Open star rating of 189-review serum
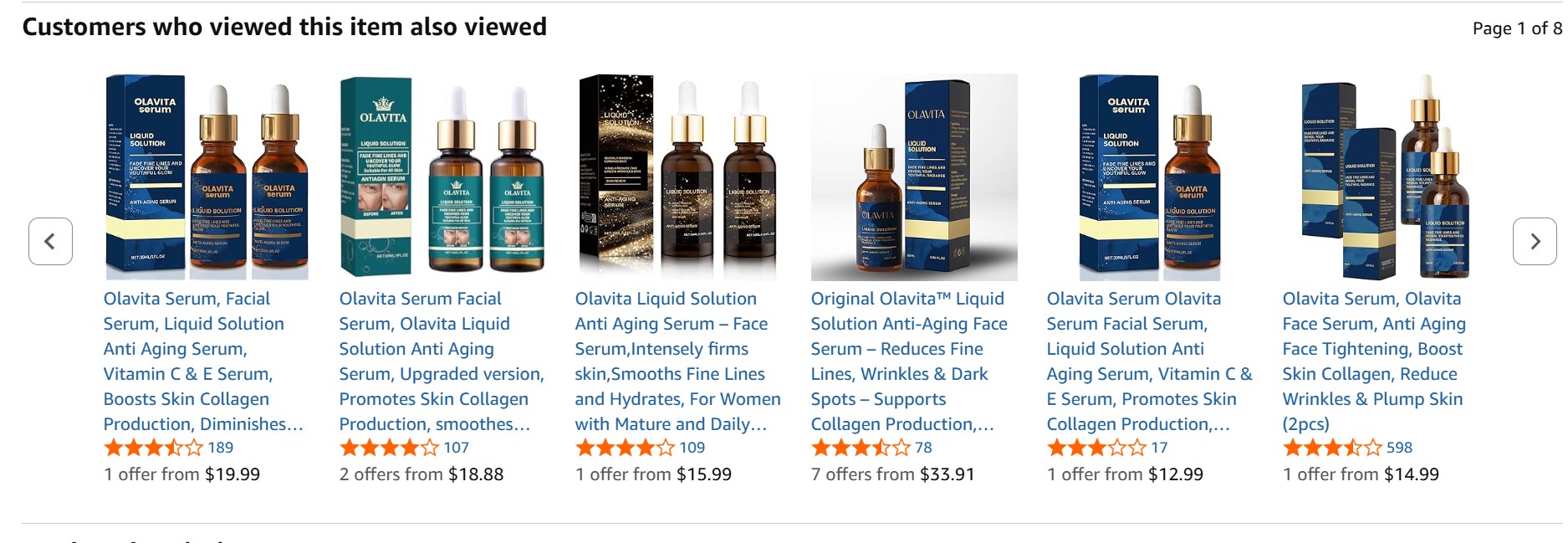The width and height of the screenshot is (1568, 543). click(153, 448)
